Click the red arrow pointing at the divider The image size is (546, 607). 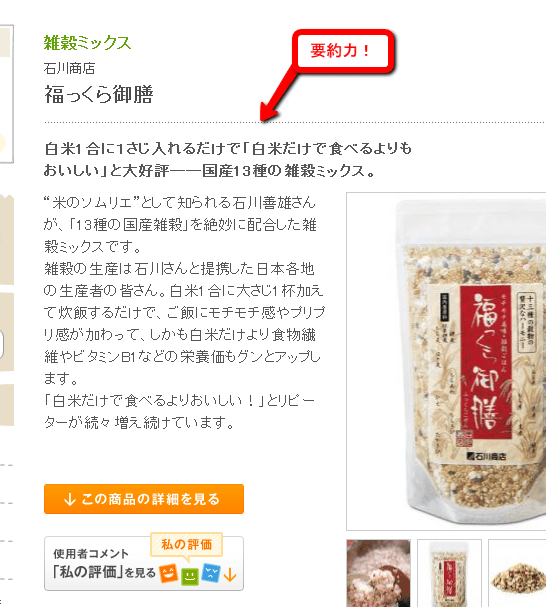[277, 94]
